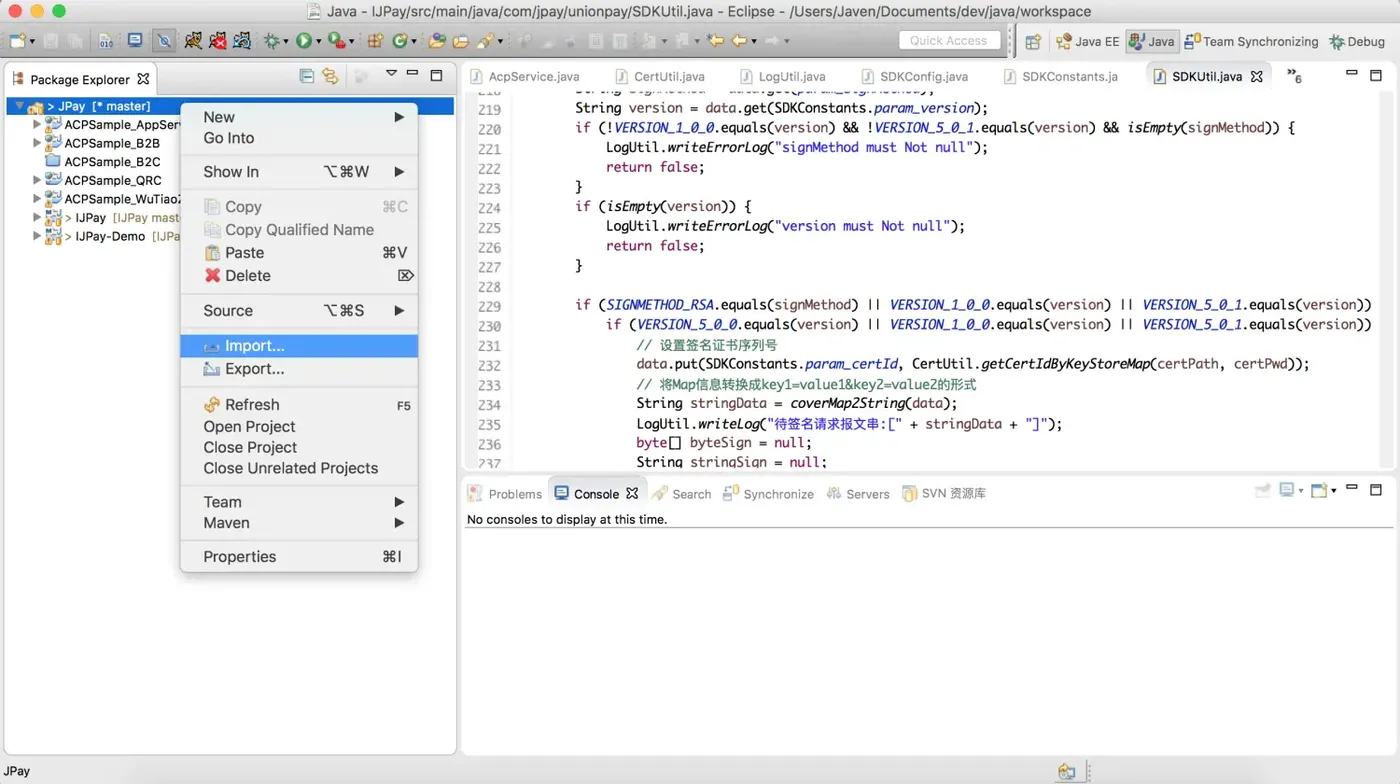This screenshot has width=1400, height=784.
Task: Click Collapse All in Package Explorer
Action: coord(307,76)
